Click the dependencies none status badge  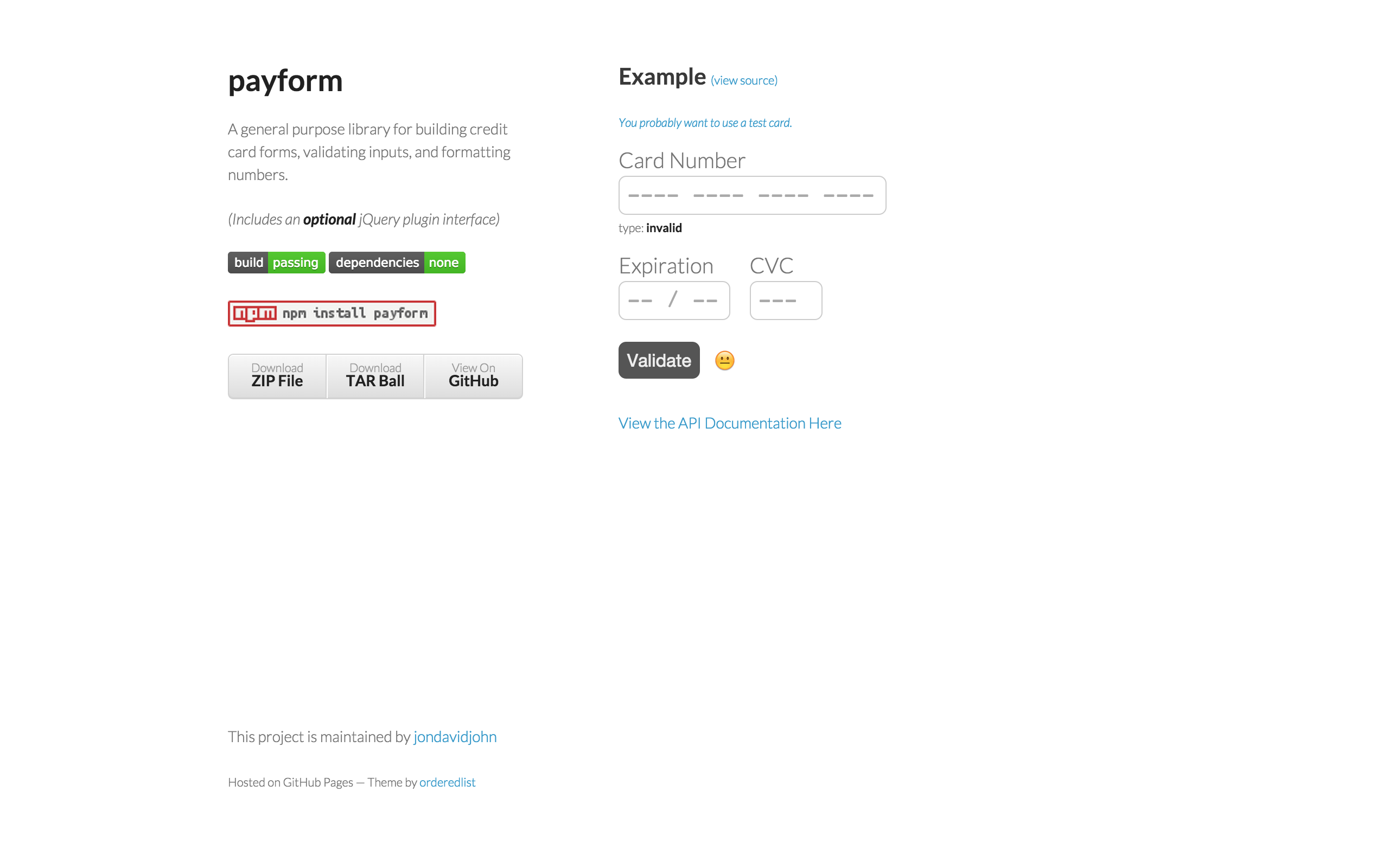point(396,262)
